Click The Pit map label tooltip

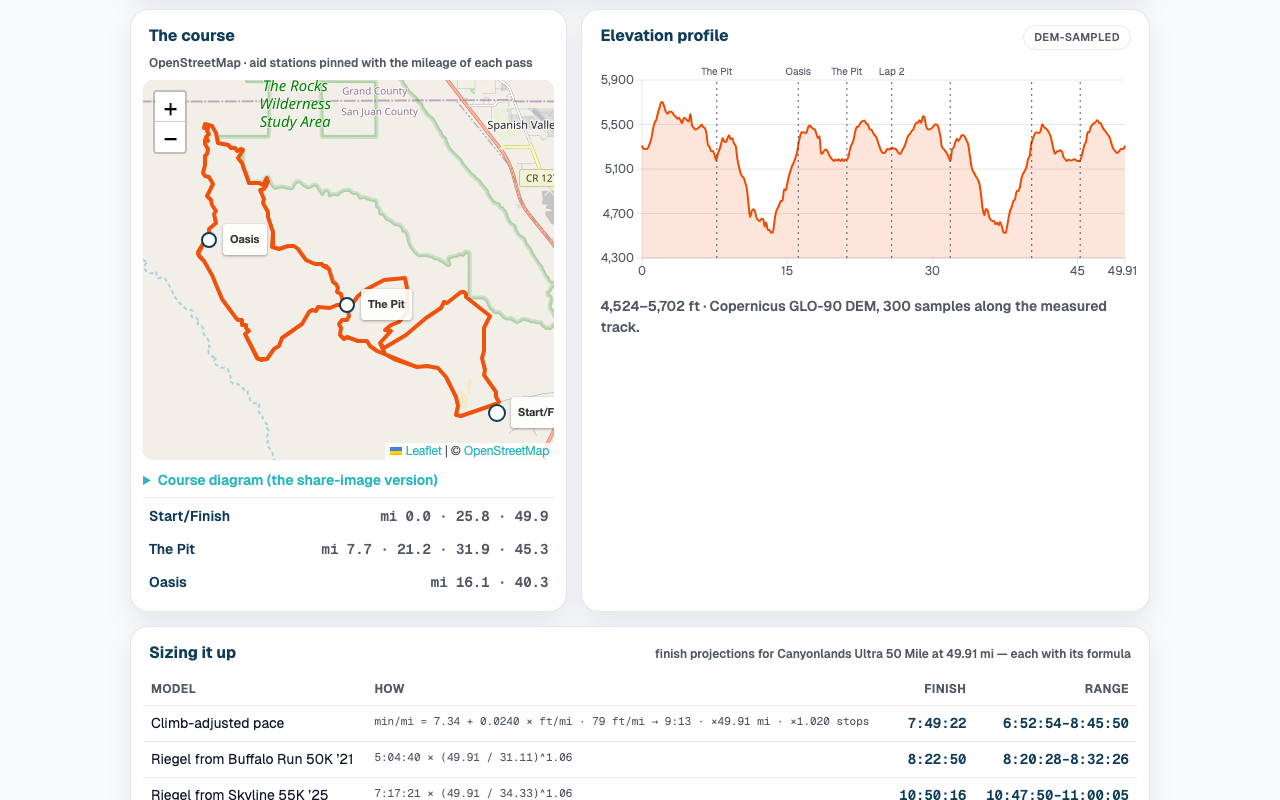pyautogui.click(x=386, y=304)
